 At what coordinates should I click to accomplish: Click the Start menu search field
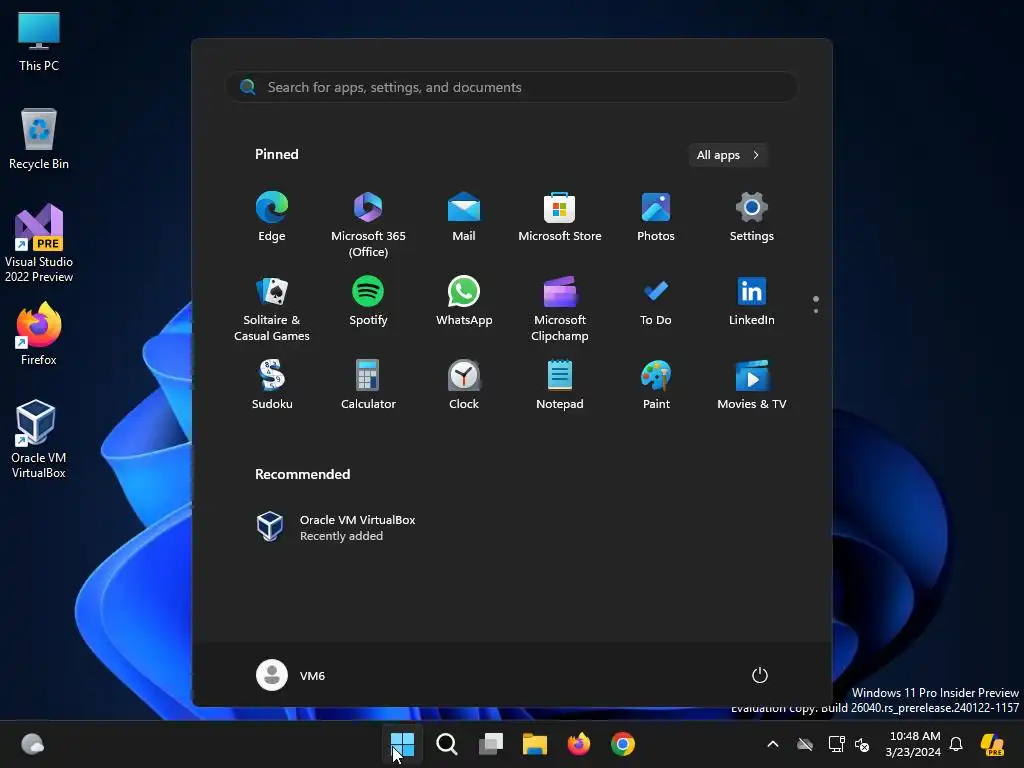(x=512, y=87)
